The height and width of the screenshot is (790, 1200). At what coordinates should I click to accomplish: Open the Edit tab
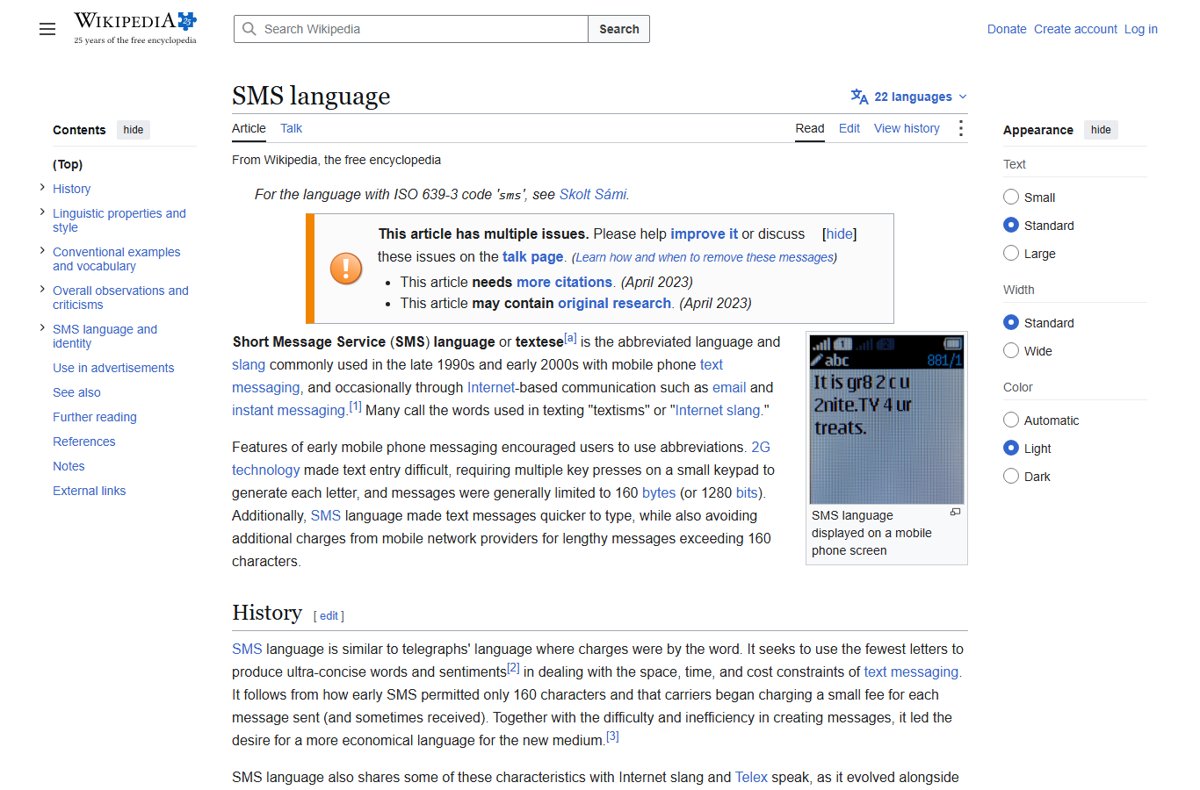849,128
